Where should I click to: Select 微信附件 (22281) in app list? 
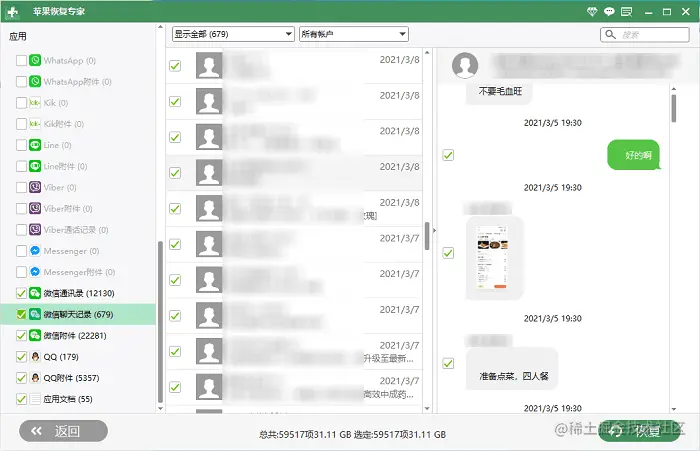[x=78, y=335]
